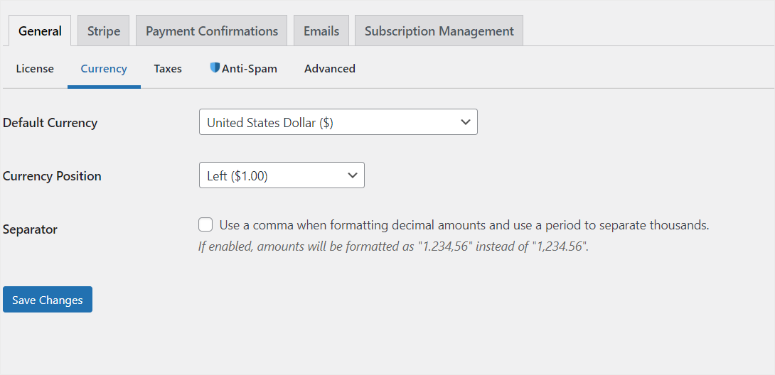
Task: Click the shield icon beside Anti-Spam
Action: click(215, 68)
